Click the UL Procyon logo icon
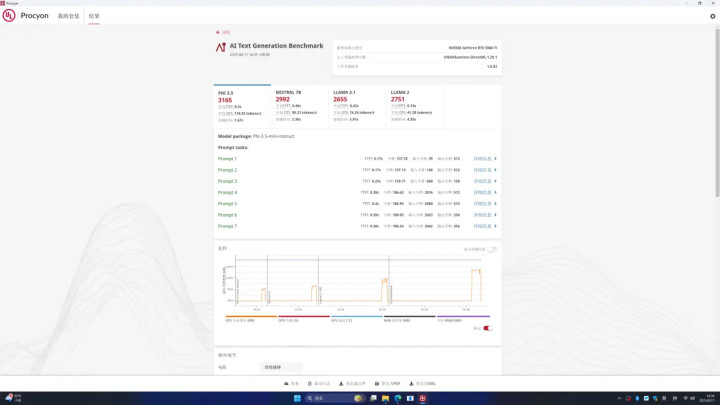The width and height of the screenshot is (720, 405). 9,16
